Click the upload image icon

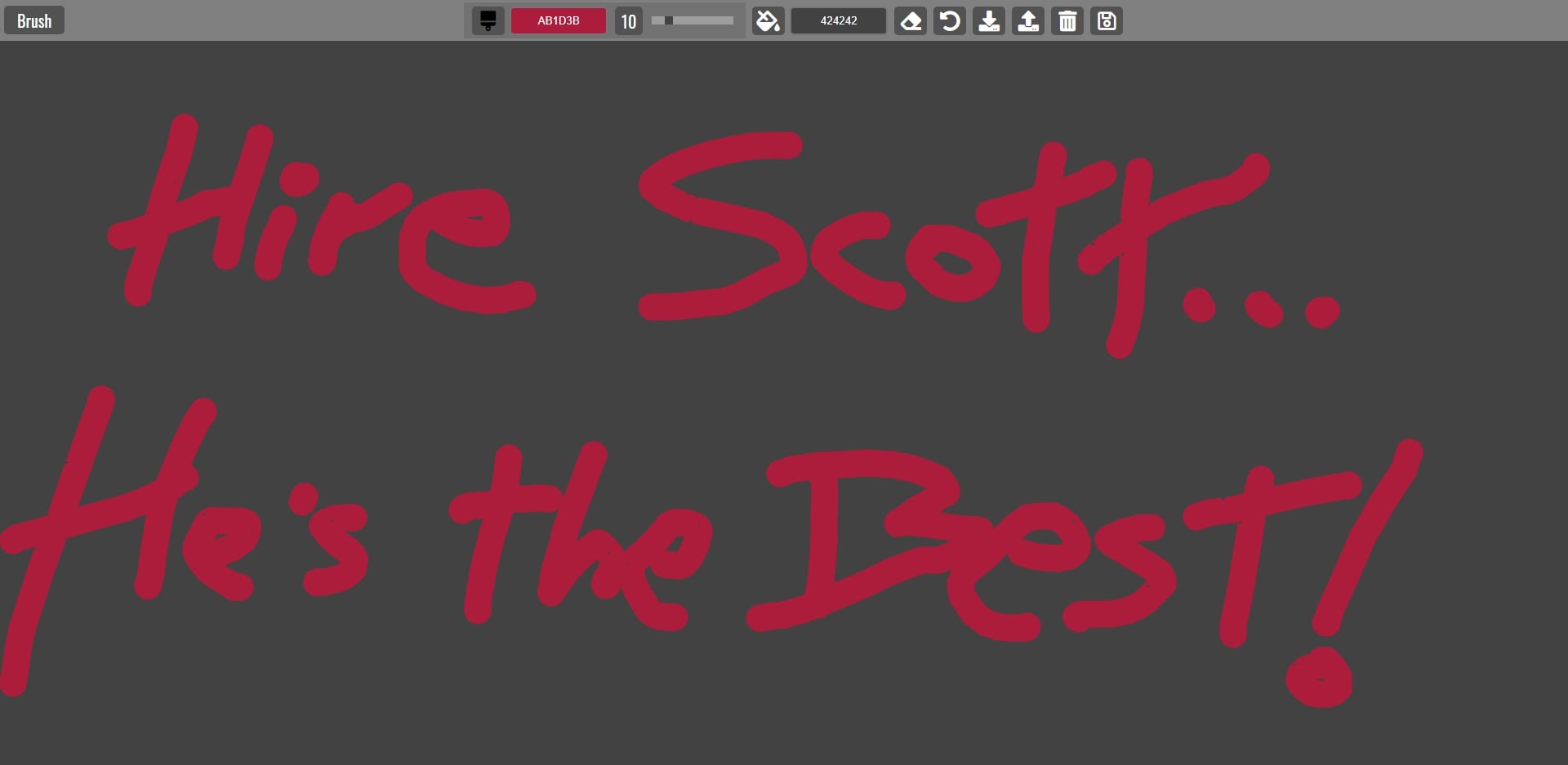point(1028,20)
